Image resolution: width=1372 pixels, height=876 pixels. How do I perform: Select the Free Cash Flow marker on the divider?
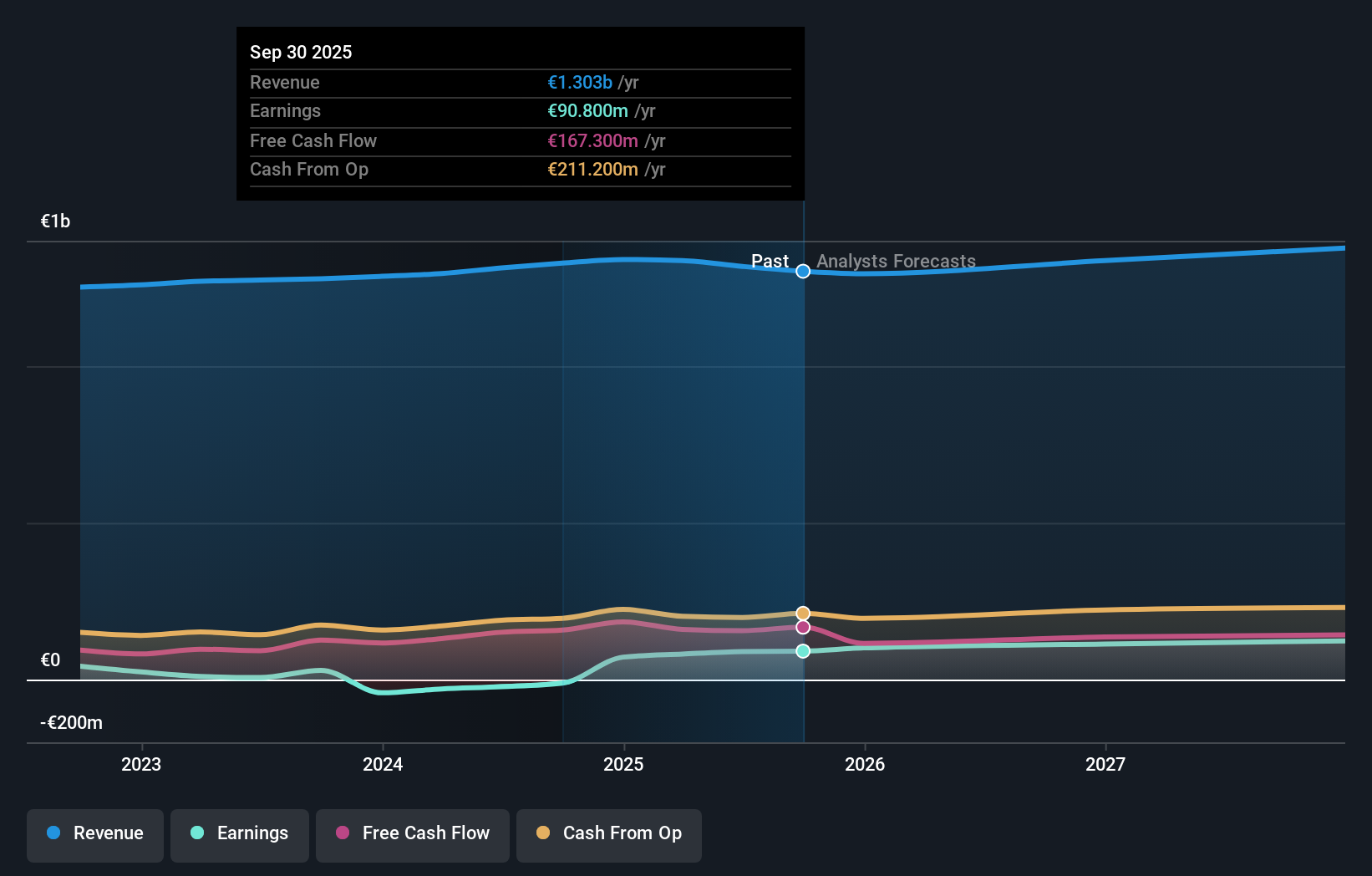(x=803, y=627)
